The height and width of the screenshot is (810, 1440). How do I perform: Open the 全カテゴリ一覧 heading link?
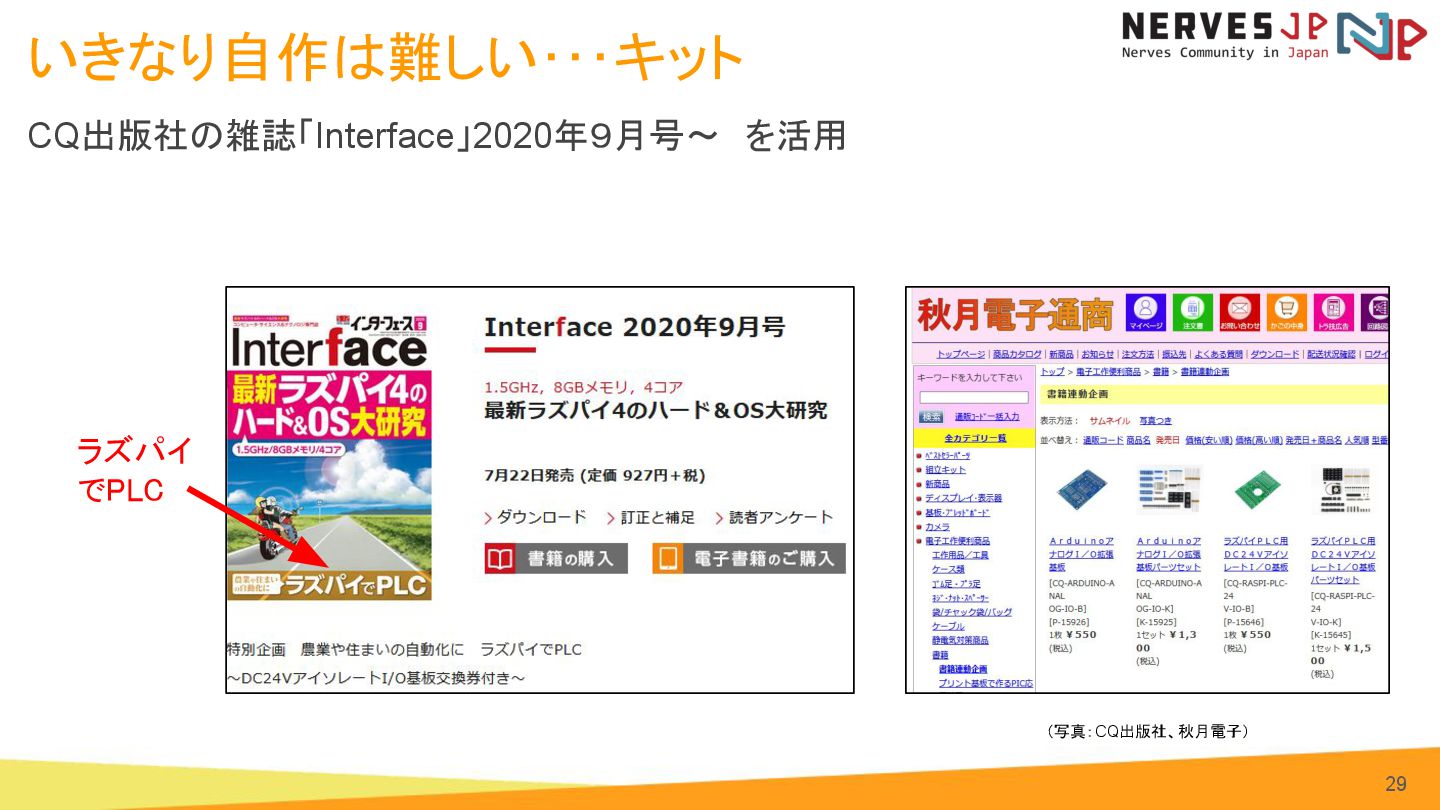(x=975, y=438)
